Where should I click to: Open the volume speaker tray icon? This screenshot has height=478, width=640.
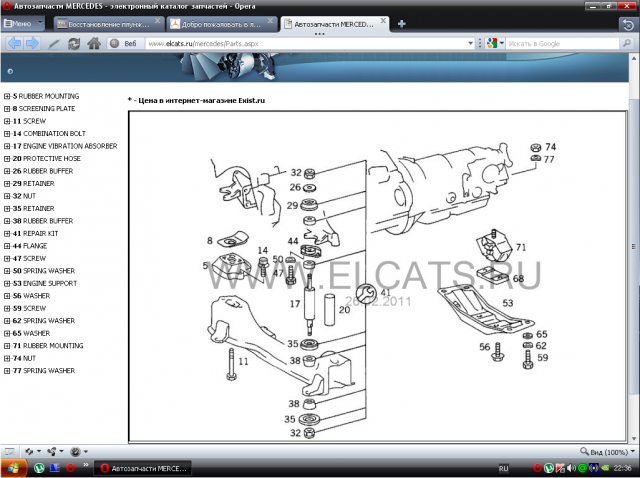pos(571,468)
